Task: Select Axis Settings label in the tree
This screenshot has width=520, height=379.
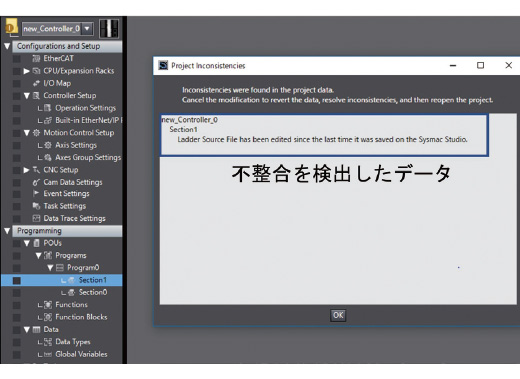Action: [76, 145]
